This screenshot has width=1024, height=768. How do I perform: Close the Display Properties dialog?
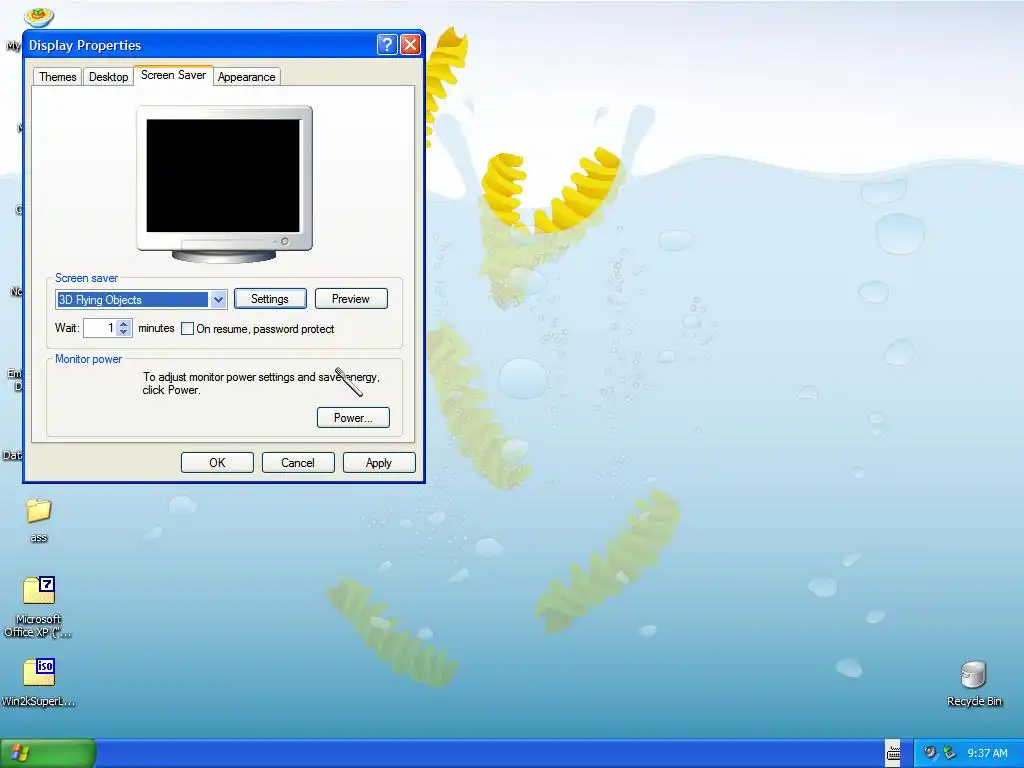coord(410,44)
